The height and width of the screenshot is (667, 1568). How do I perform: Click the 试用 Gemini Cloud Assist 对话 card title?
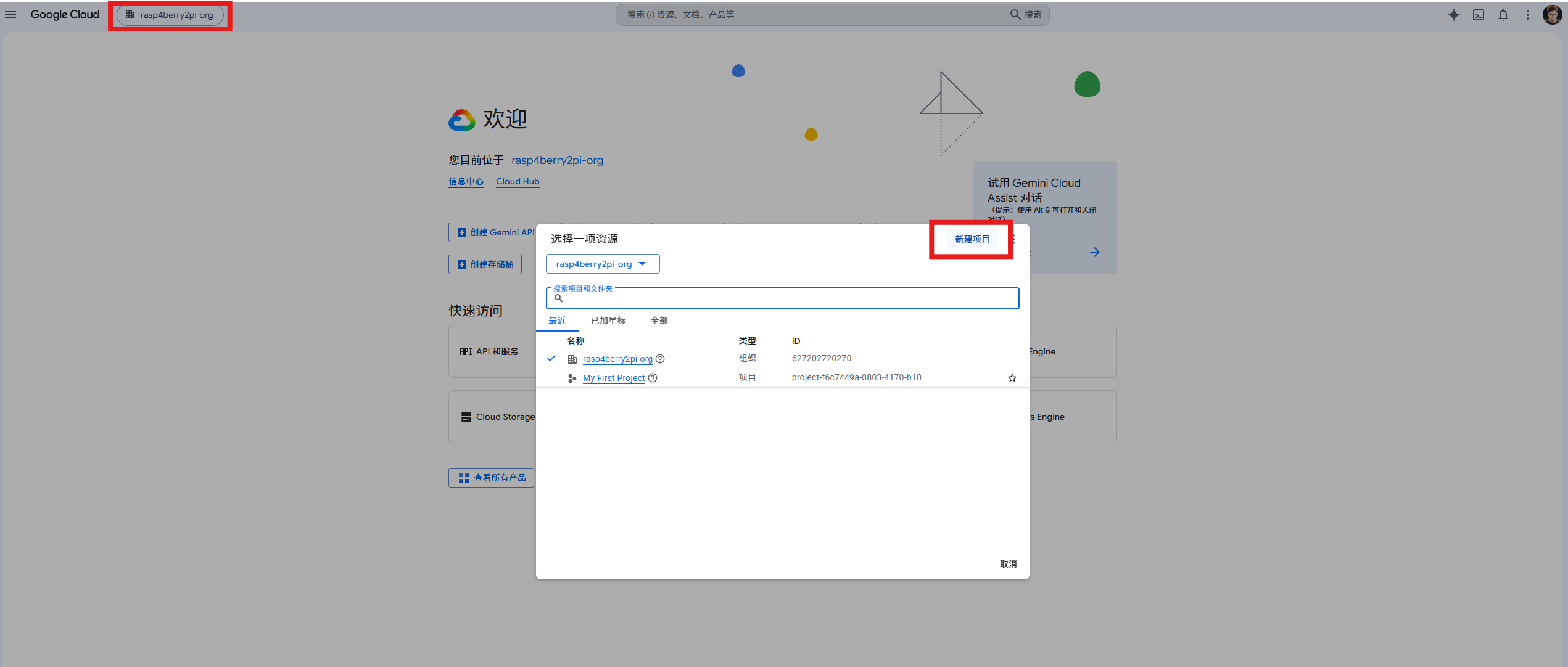pyautogui.click(x=1034, y=190)
